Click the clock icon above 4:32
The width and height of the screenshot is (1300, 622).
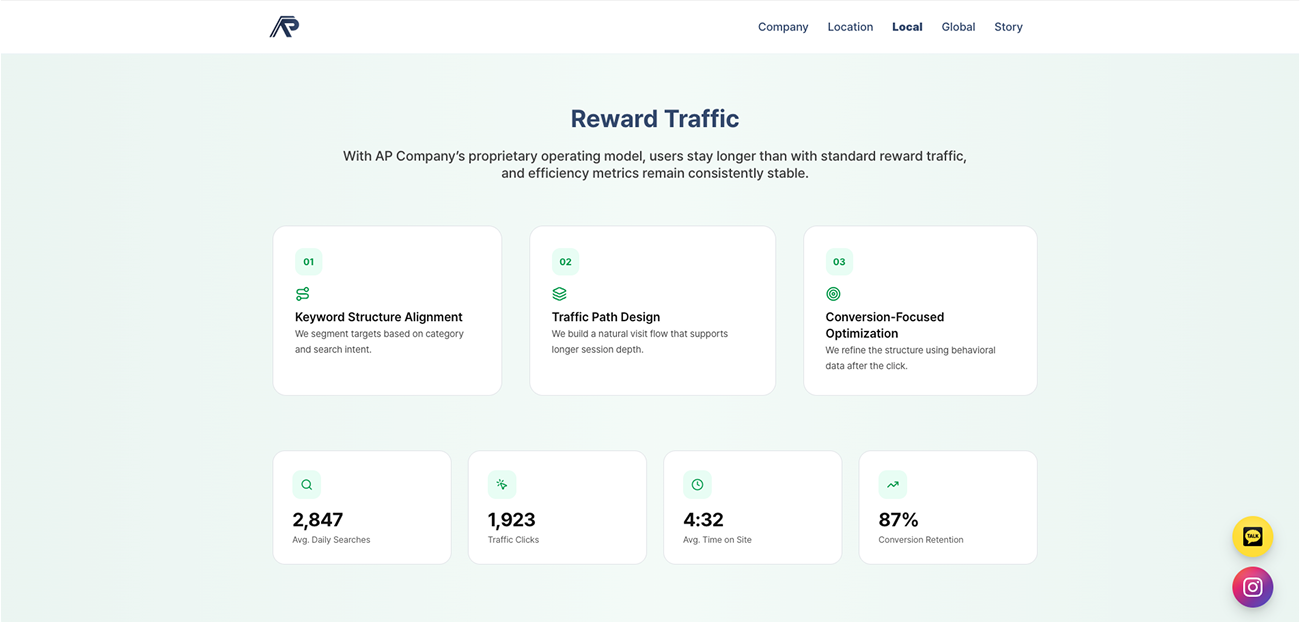pyautogui.click(x=697, y=485)
